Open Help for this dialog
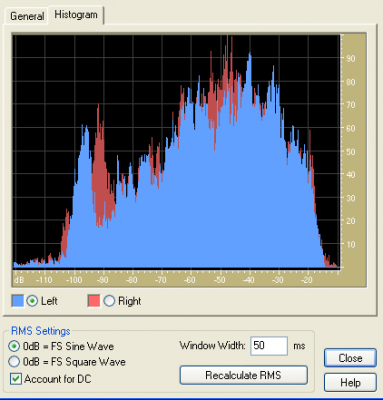 pyautogui.click(x=350, y=382)
